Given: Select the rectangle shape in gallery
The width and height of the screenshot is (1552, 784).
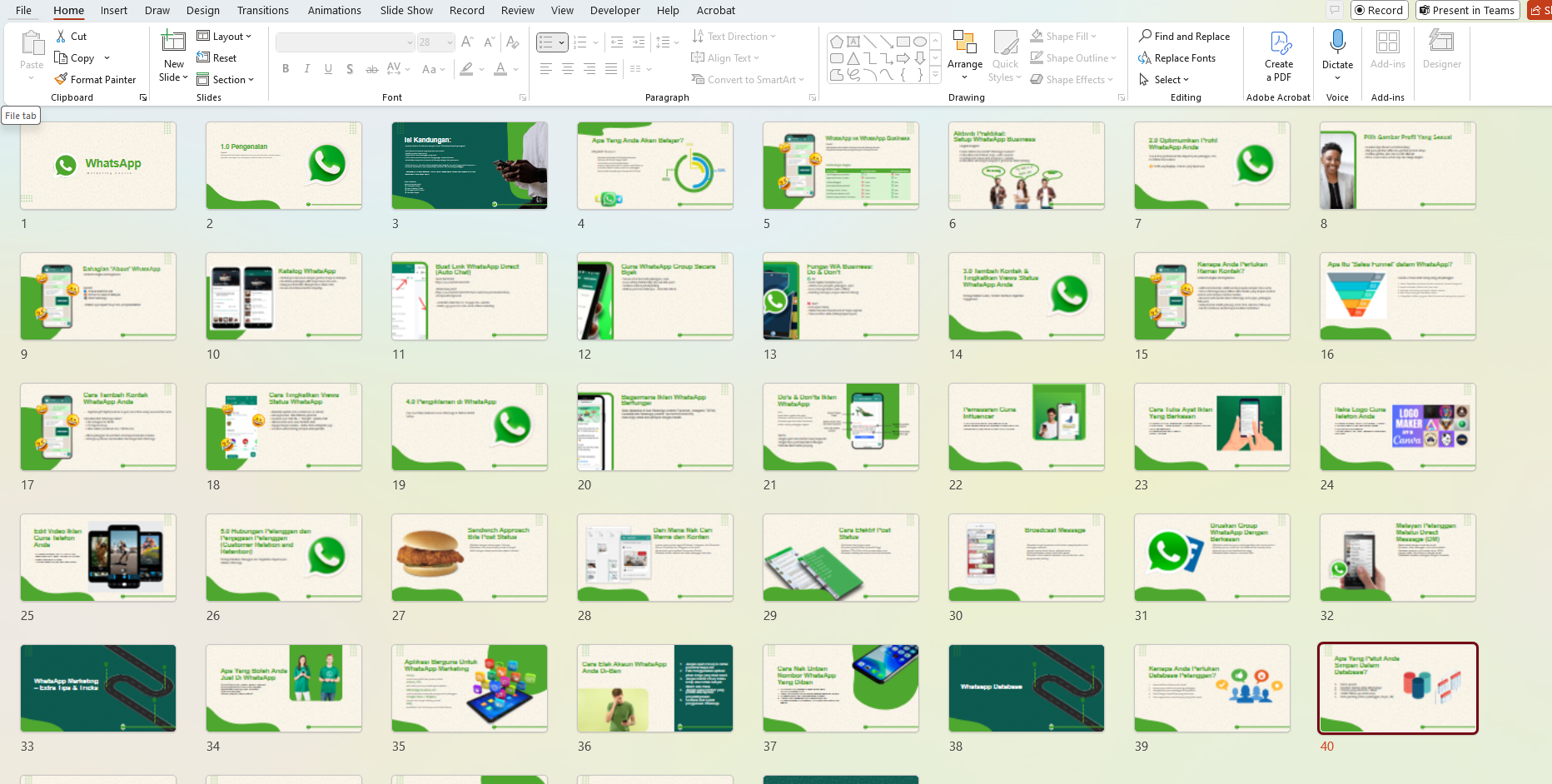Looking at the screenshot, I should 903,42.
